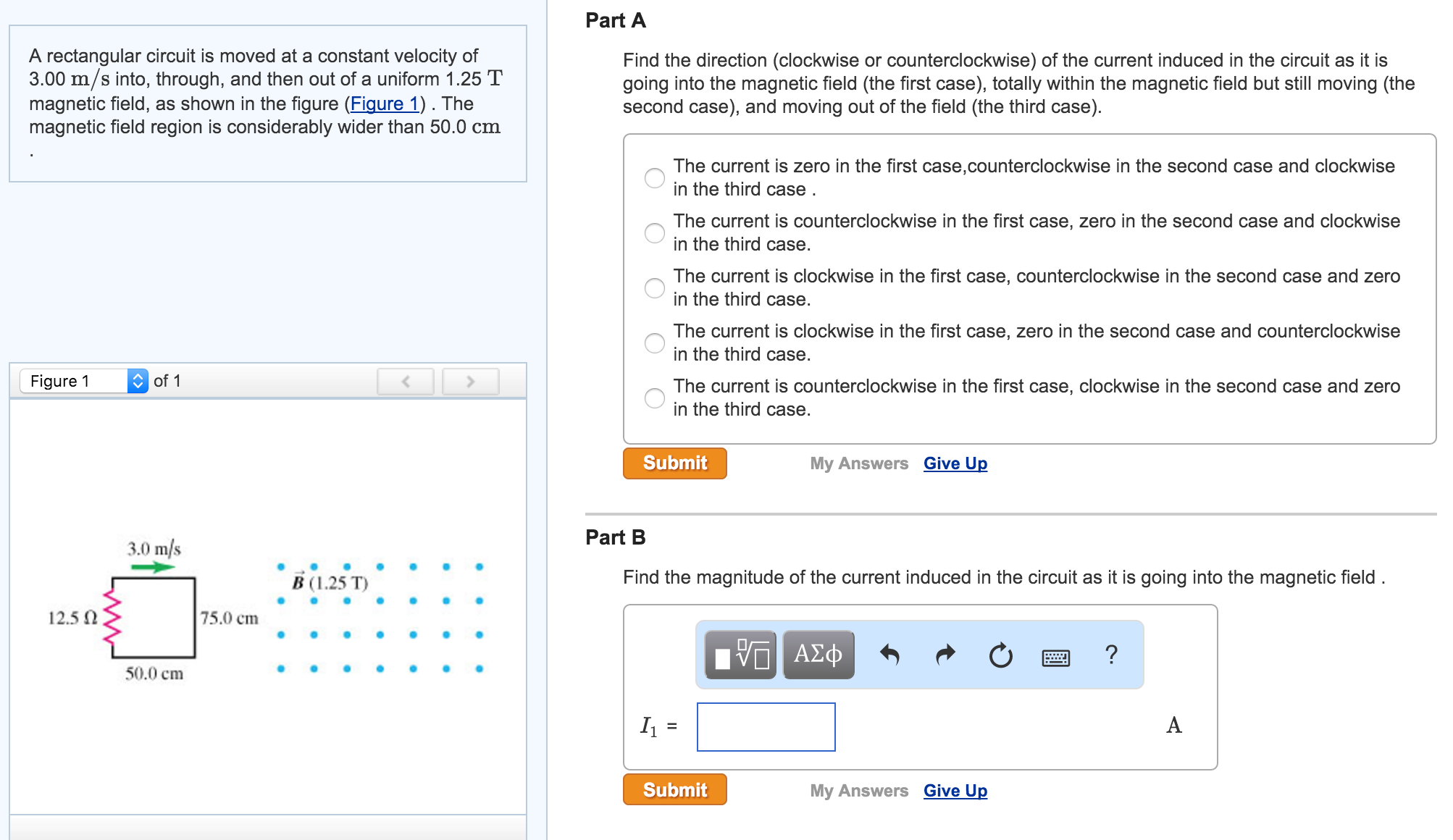Viewport: 1453px width, 840px height.
Task: Submit the Part A answer
Action: tap(674, 463)
